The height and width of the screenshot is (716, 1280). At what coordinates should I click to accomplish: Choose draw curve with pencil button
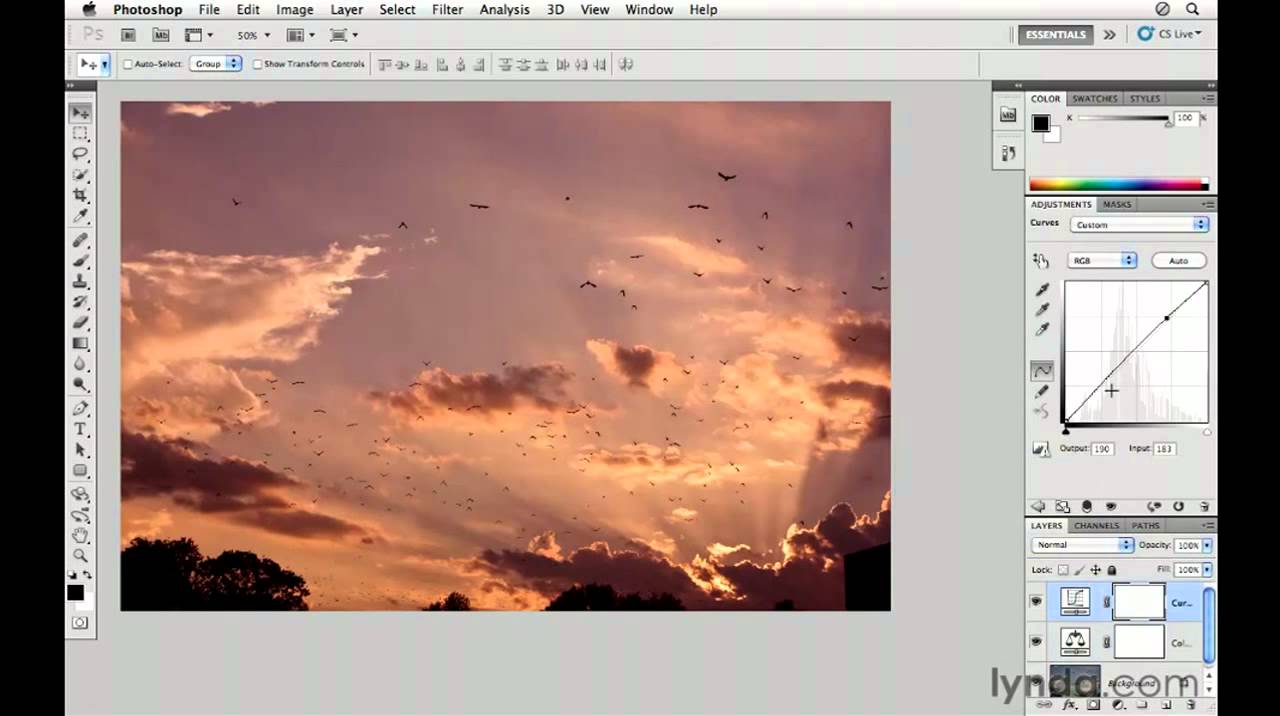[x=1042, y=392]
